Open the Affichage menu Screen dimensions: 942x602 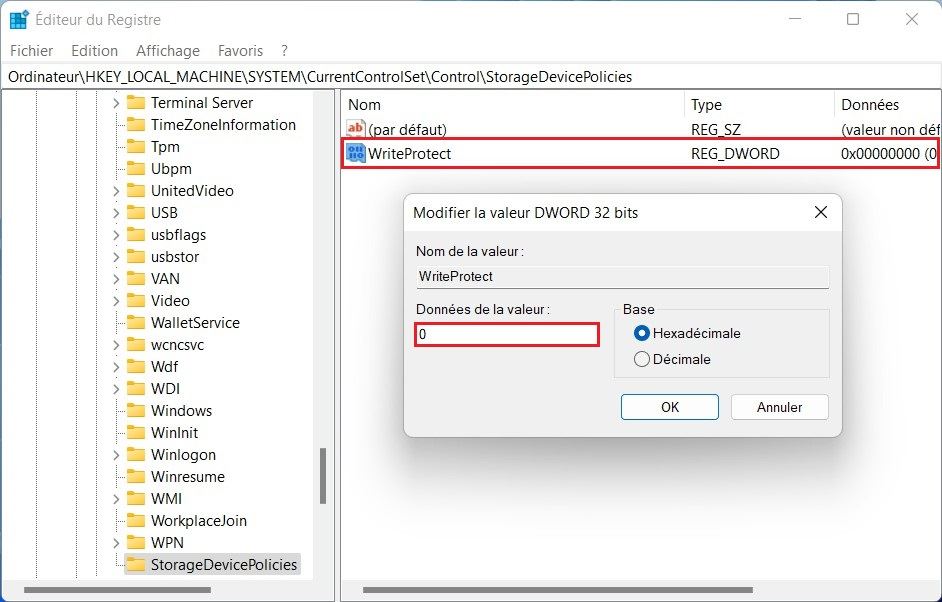[167, 50]
